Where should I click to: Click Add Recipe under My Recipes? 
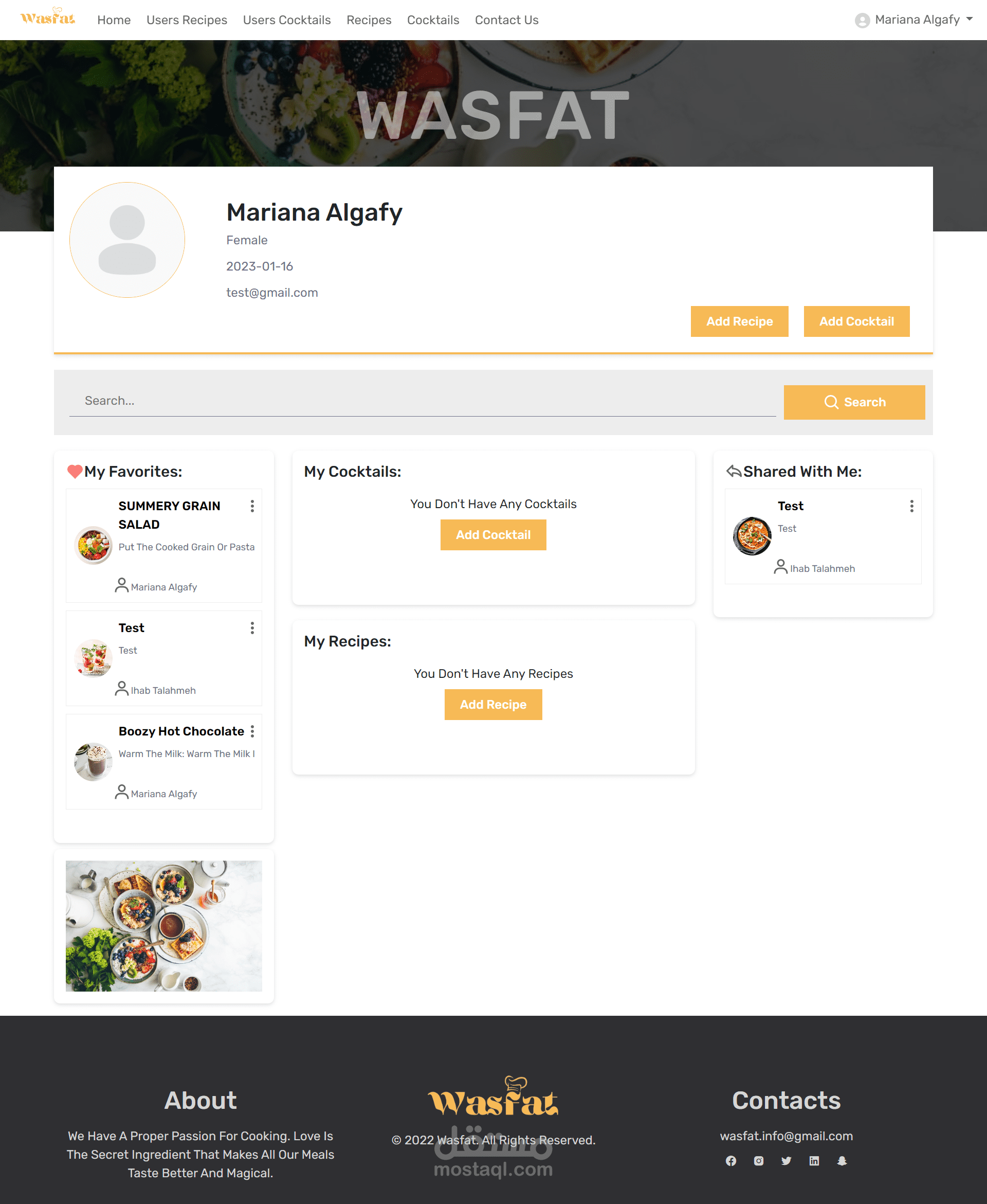[x=493, y=705]
